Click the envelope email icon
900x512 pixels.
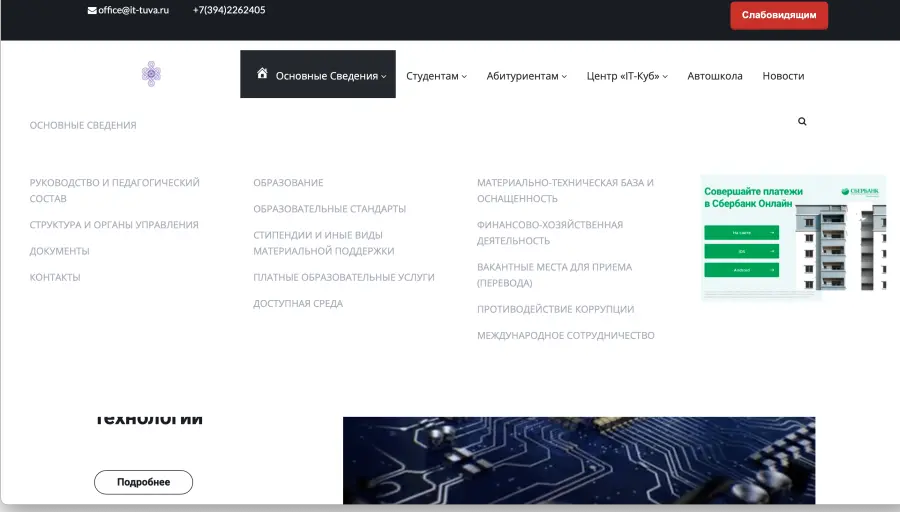coord(92,10)
